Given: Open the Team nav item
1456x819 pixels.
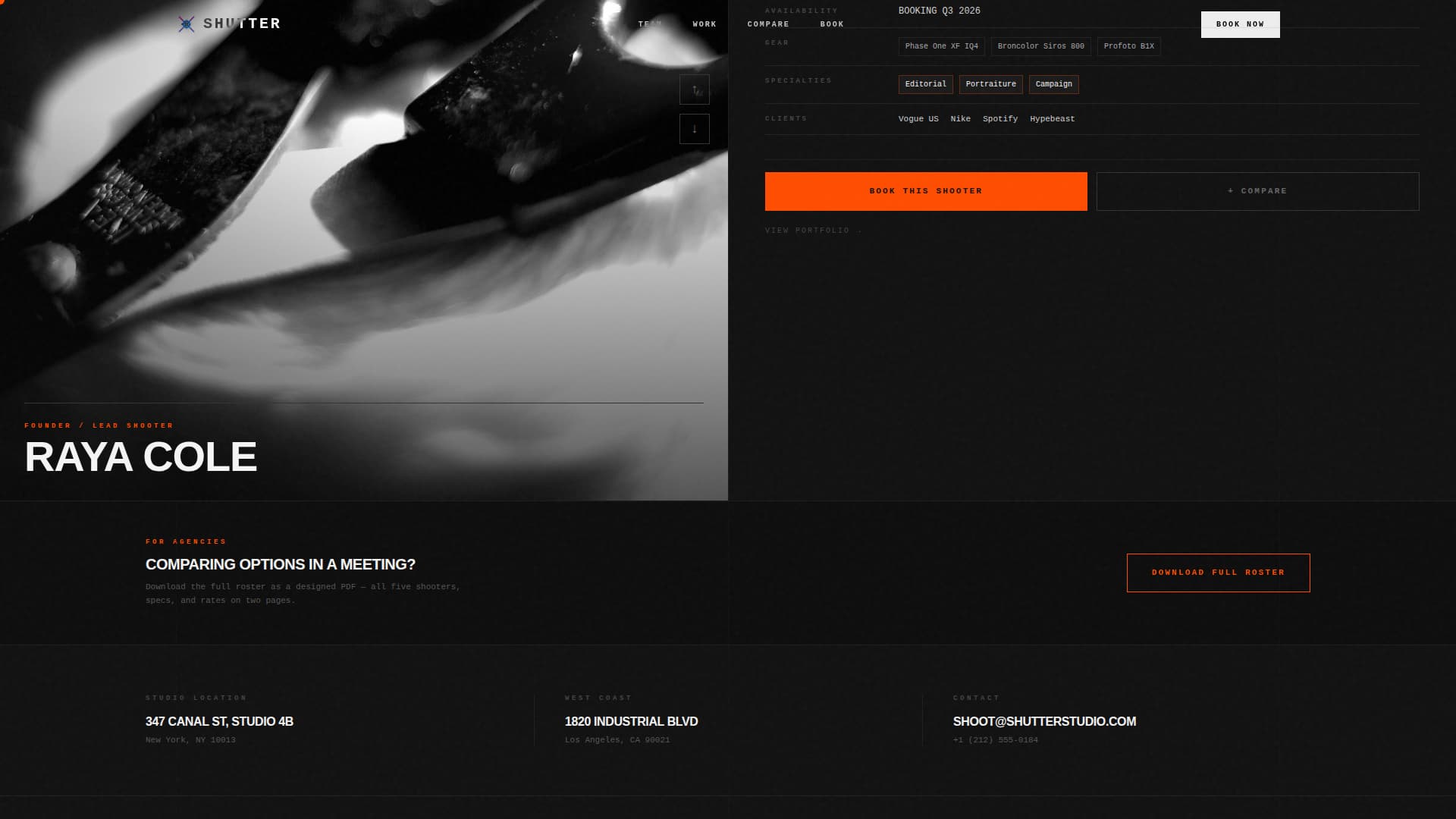Looking at the screenshot, I should coord(650,24).
